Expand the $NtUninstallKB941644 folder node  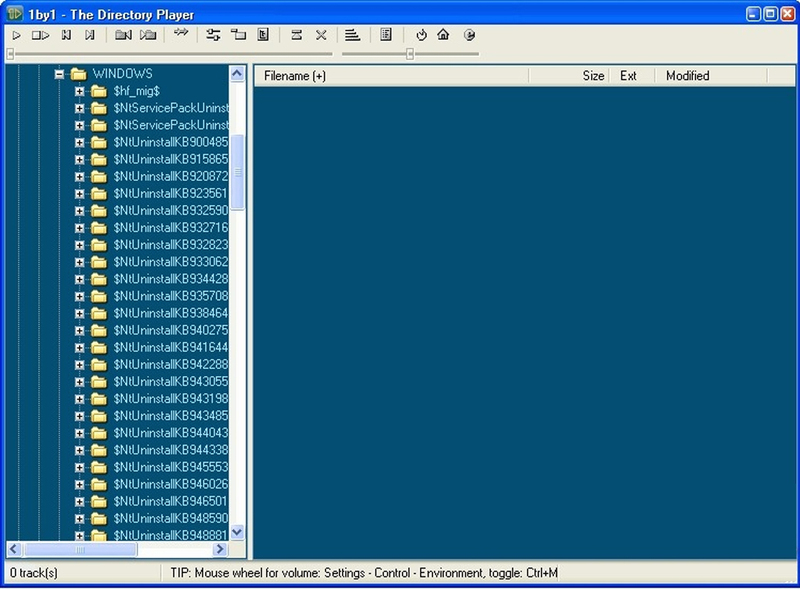[x=80, y=348]
